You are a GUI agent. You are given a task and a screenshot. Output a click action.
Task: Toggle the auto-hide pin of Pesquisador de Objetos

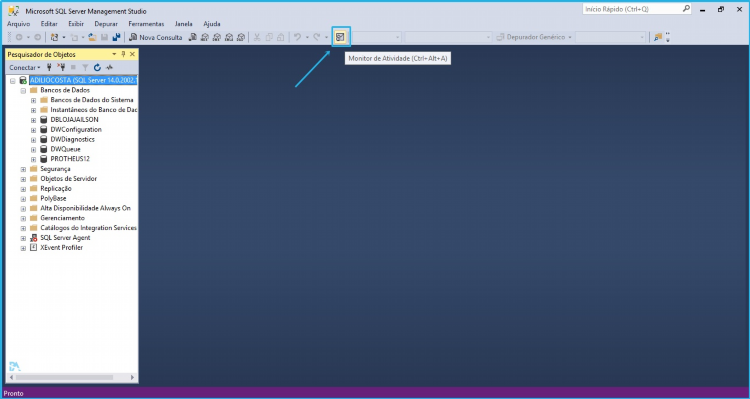123,55
